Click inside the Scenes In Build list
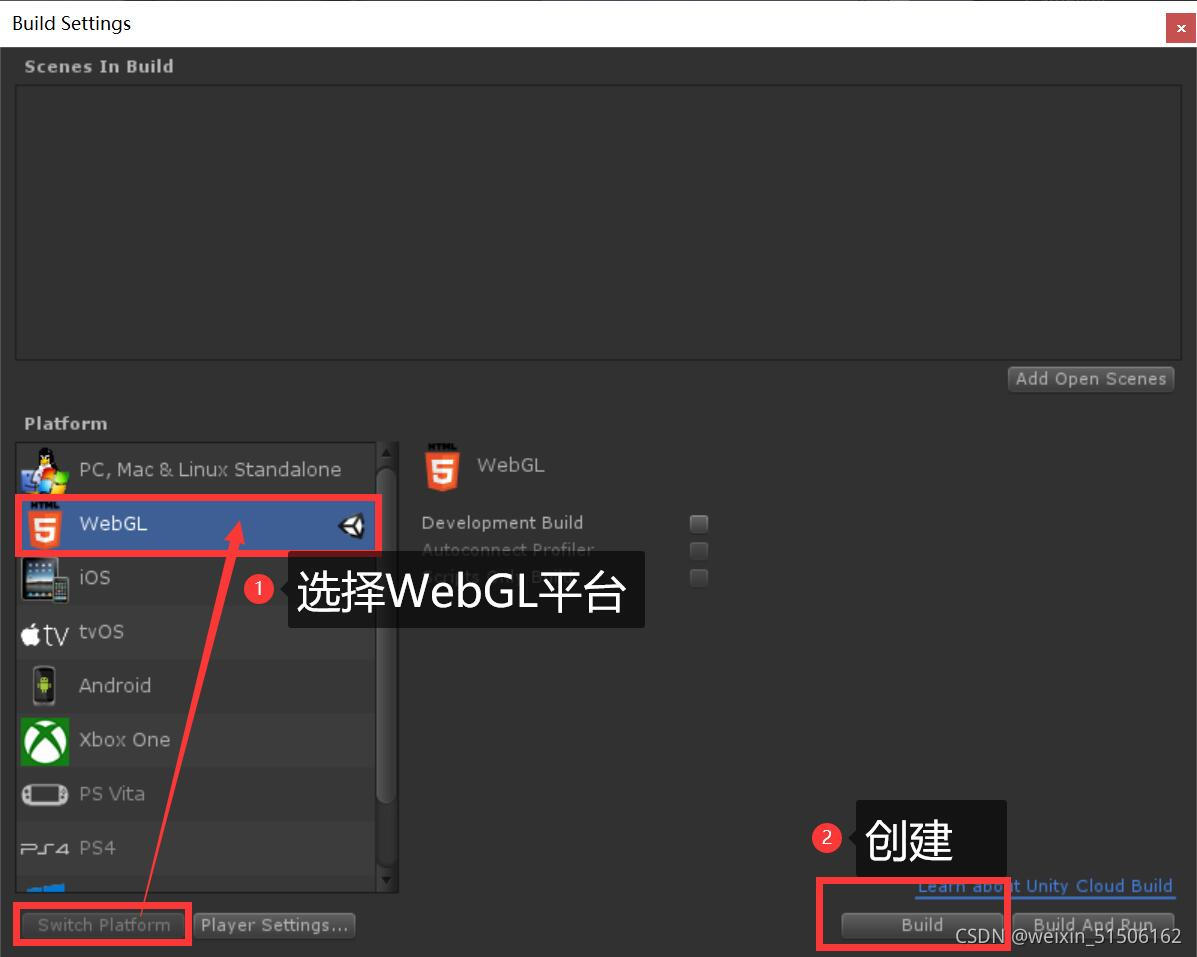 pyautogui.click(x=598, y=222)
